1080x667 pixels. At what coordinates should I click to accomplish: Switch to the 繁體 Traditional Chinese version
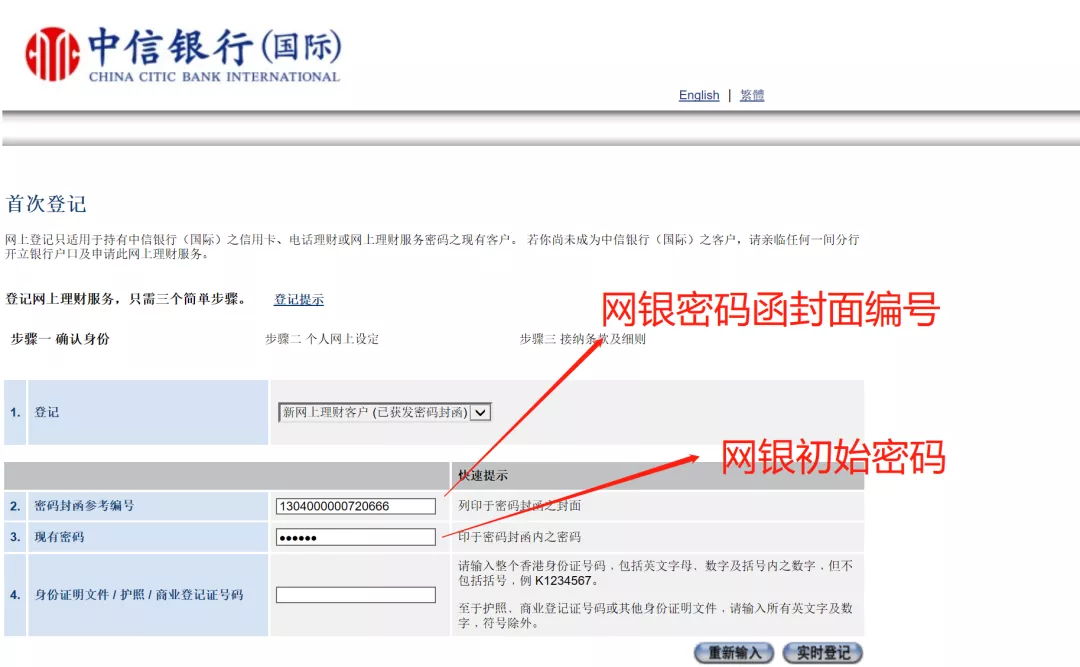click(x=751, y=95)
